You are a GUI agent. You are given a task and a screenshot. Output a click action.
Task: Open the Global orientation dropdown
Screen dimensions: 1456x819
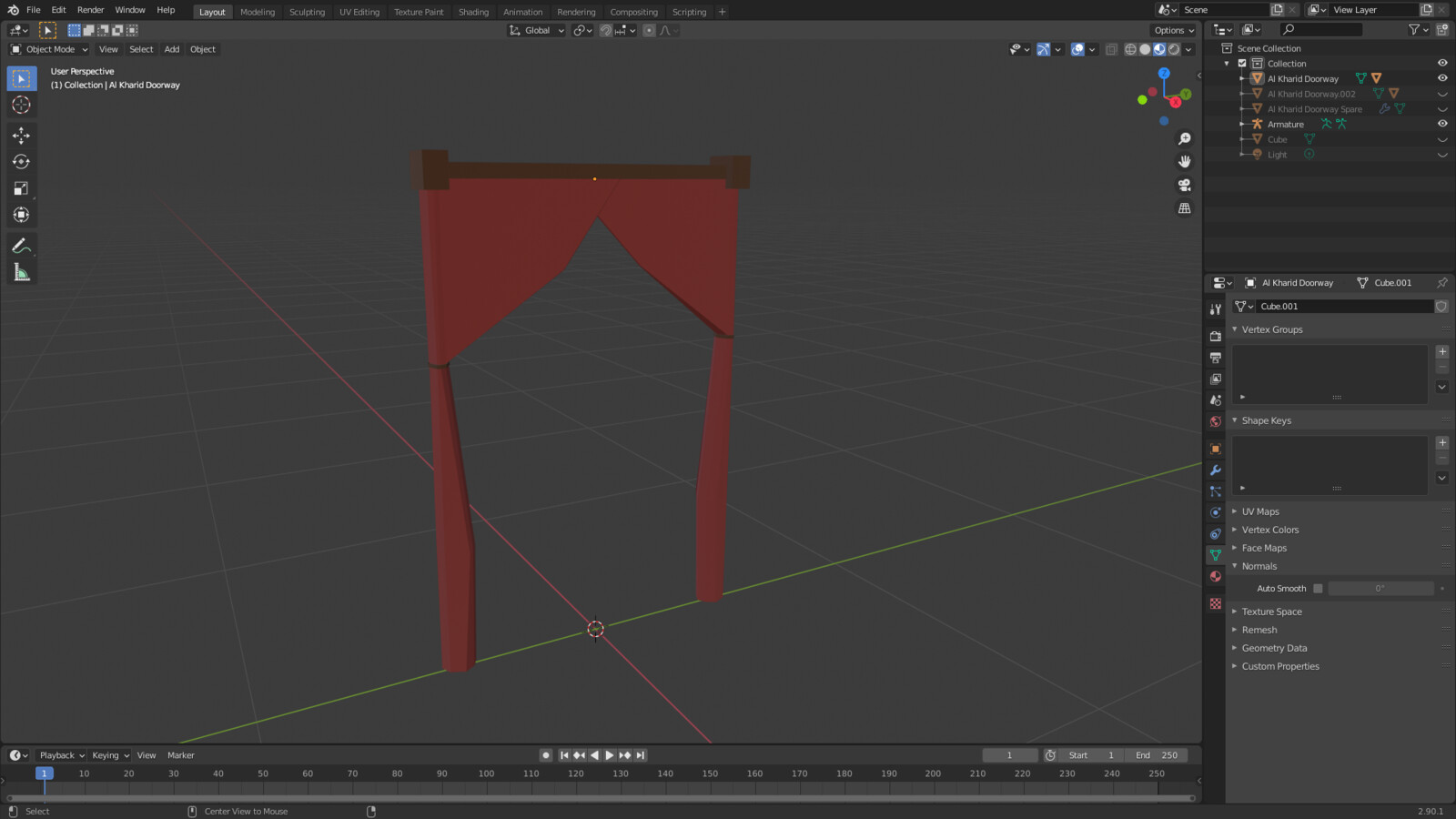(x=537, y=30)
